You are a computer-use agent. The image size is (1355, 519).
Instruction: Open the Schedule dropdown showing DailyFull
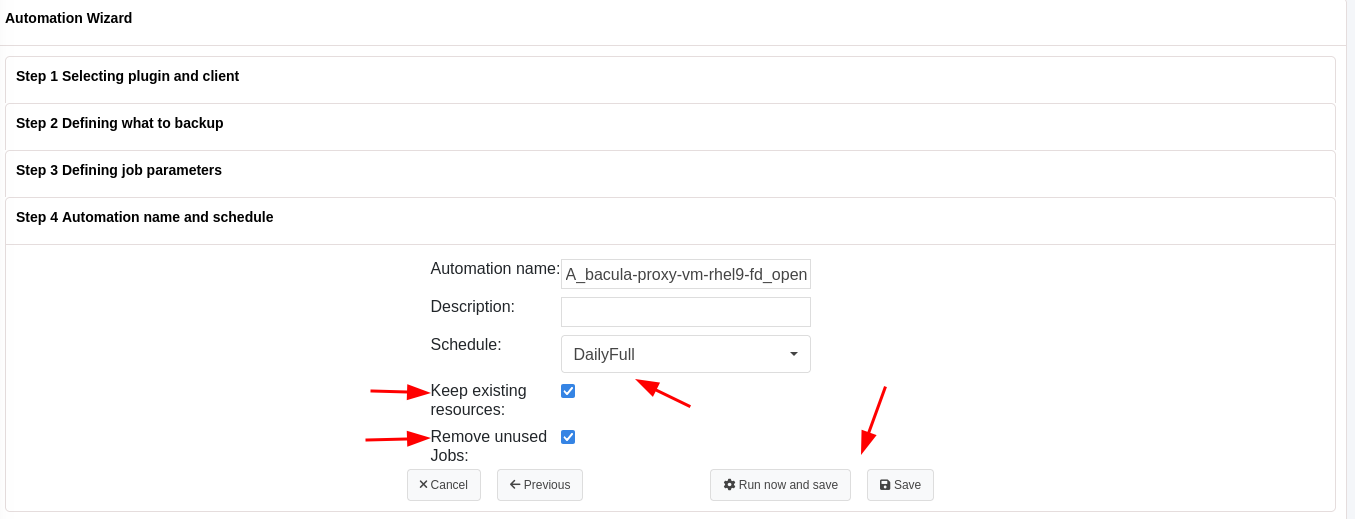tap(686, 354)
